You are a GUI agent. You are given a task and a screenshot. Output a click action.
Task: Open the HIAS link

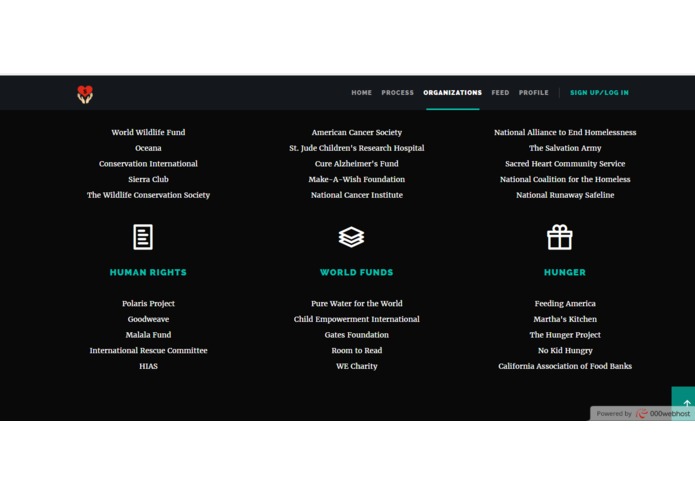(x=148, y=366)
